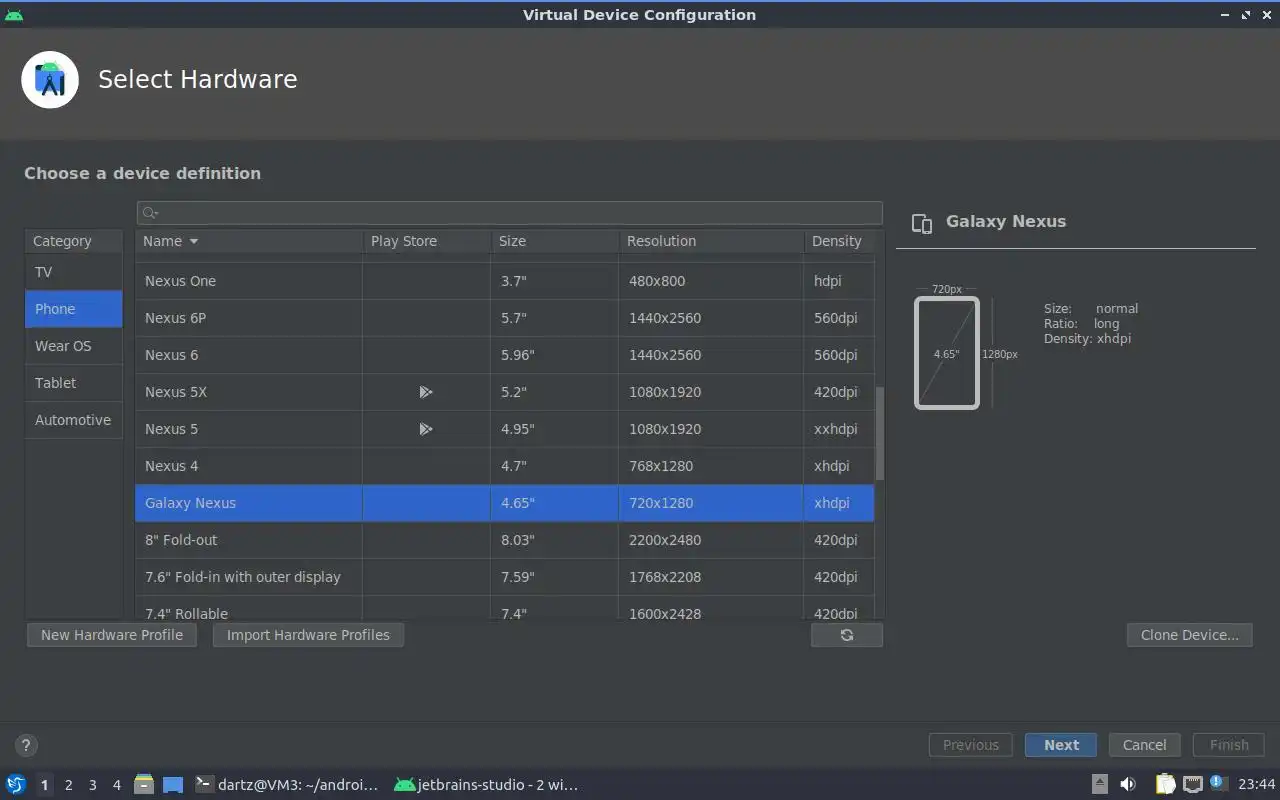Click the device icon next to Galaxy Nexus title
1280x800 pixels.
tap(922, 223)
